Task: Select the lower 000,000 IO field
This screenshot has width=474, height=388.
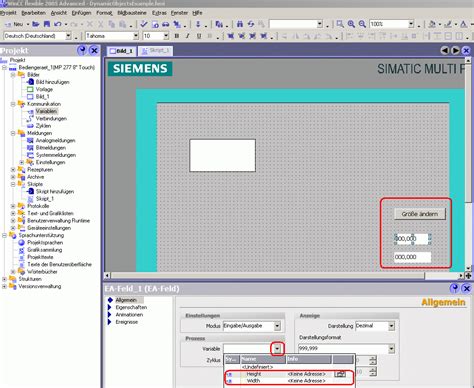Action: (412, 257)
